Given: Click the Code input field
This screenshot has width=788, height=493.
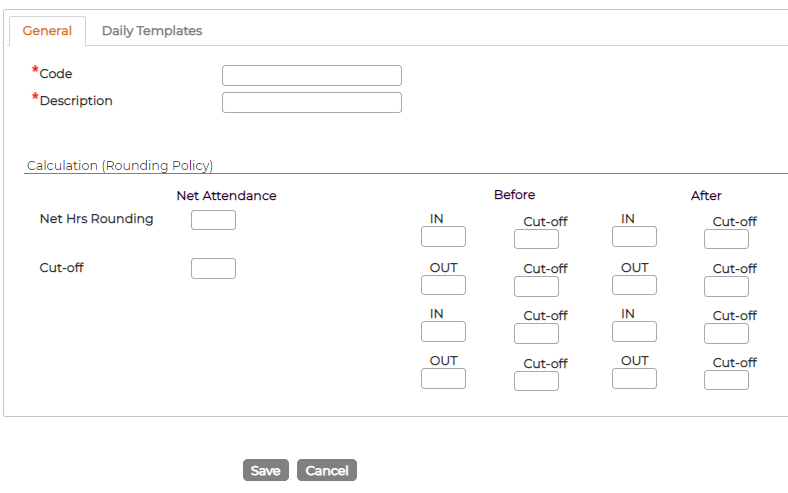Looking at the screenshot, I should 312,75.
